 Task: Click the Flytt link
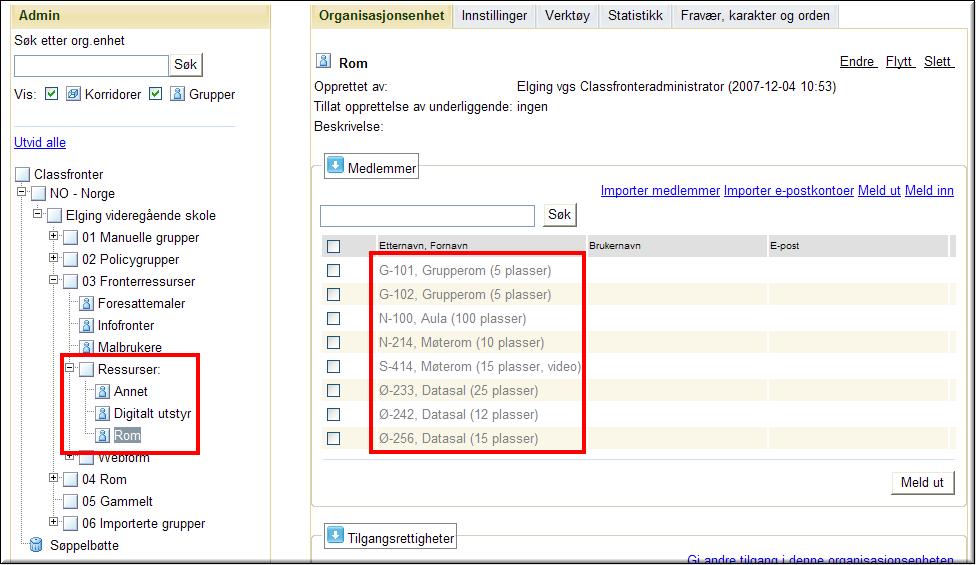point(899,62)
